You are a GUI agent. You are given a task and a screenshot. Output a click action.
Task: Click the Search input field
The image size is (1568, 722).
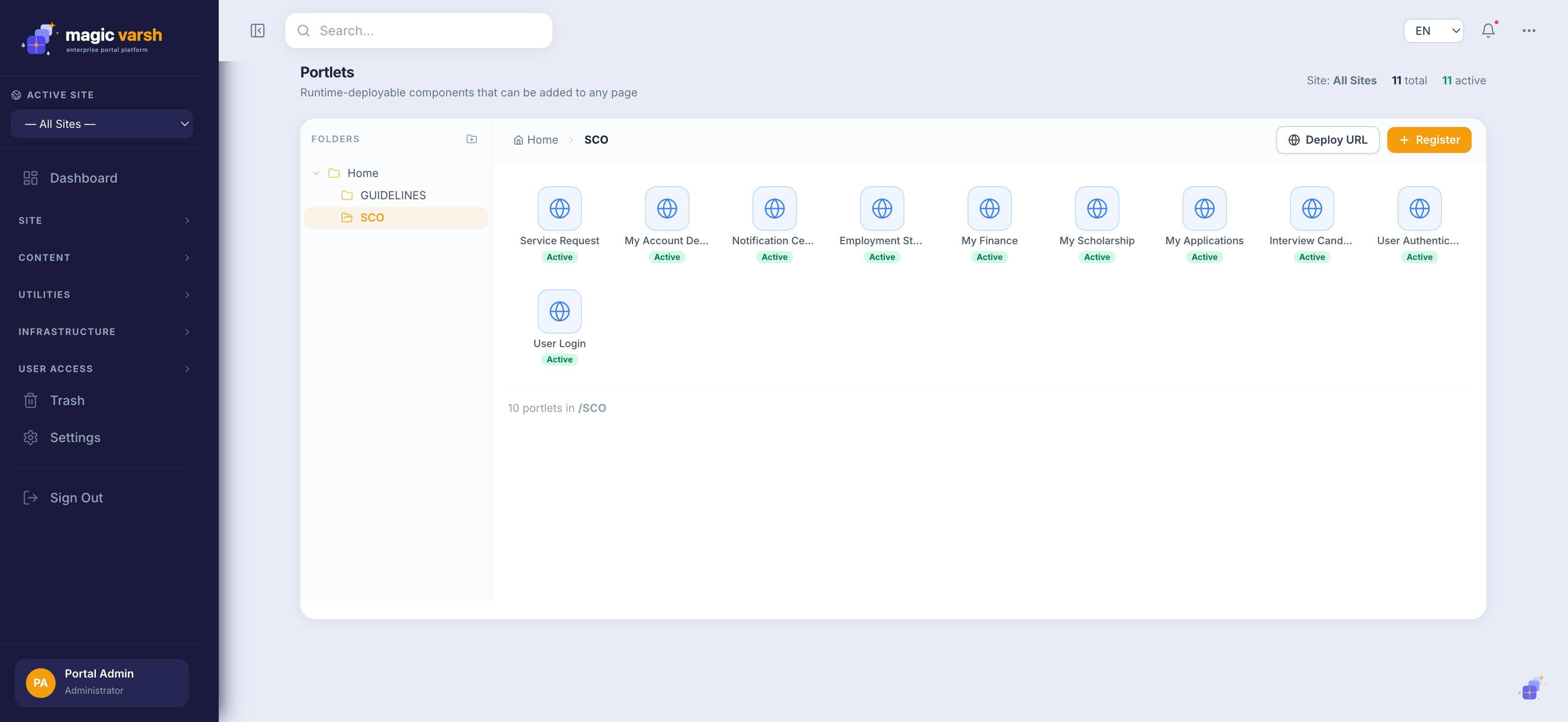419,31
